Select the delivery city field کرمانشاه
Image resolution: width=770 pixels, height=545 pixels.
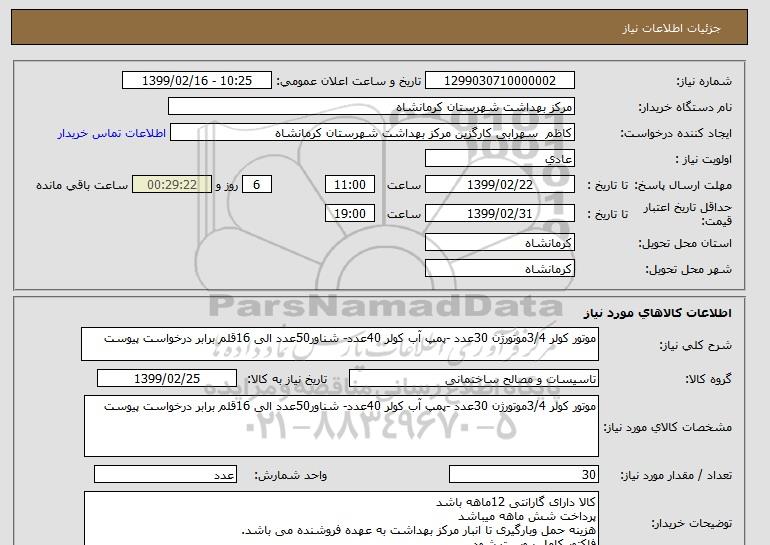tap(499, 269)
